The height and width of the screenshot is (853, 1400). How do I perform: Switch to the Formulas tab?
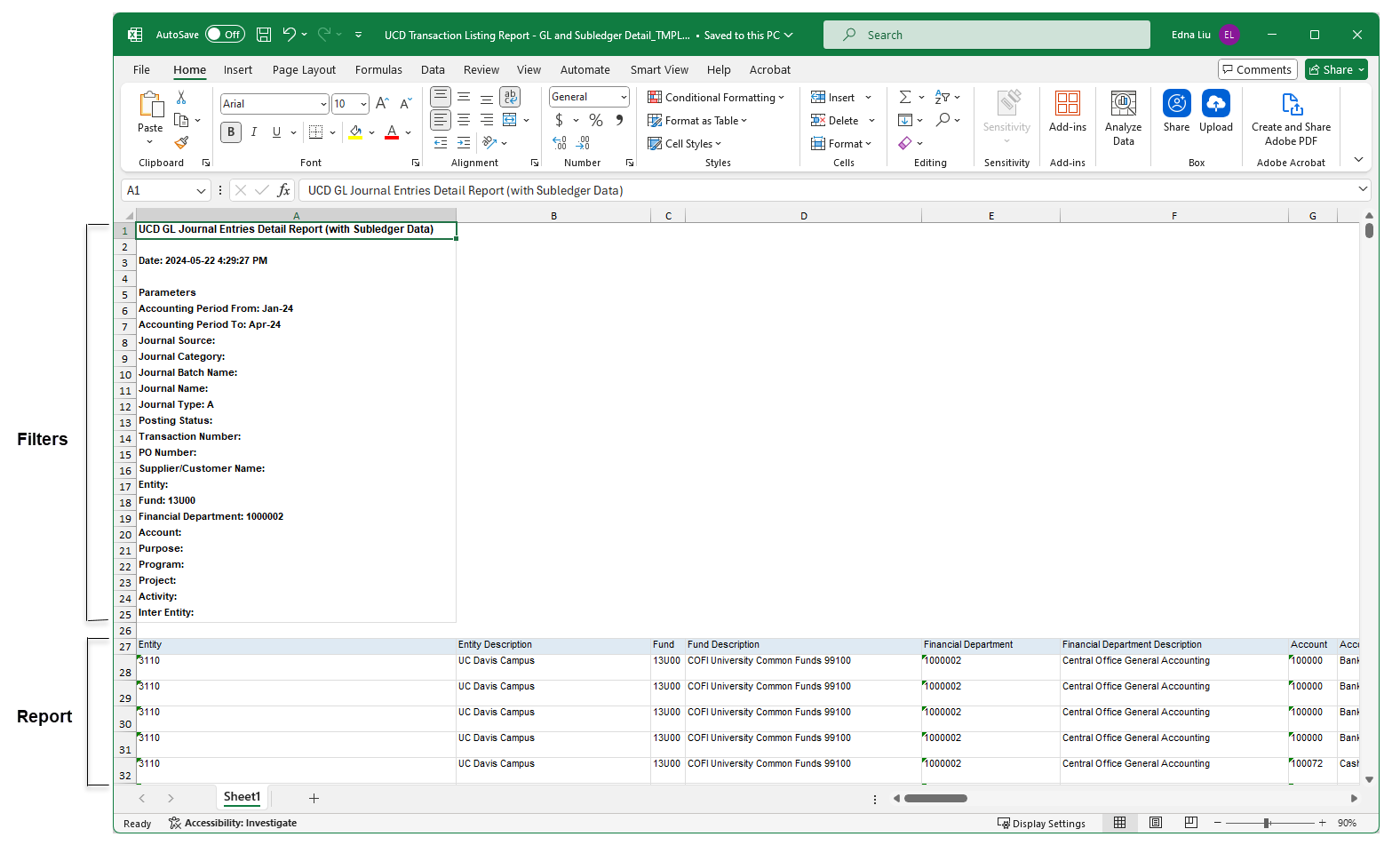click(378, 70)
